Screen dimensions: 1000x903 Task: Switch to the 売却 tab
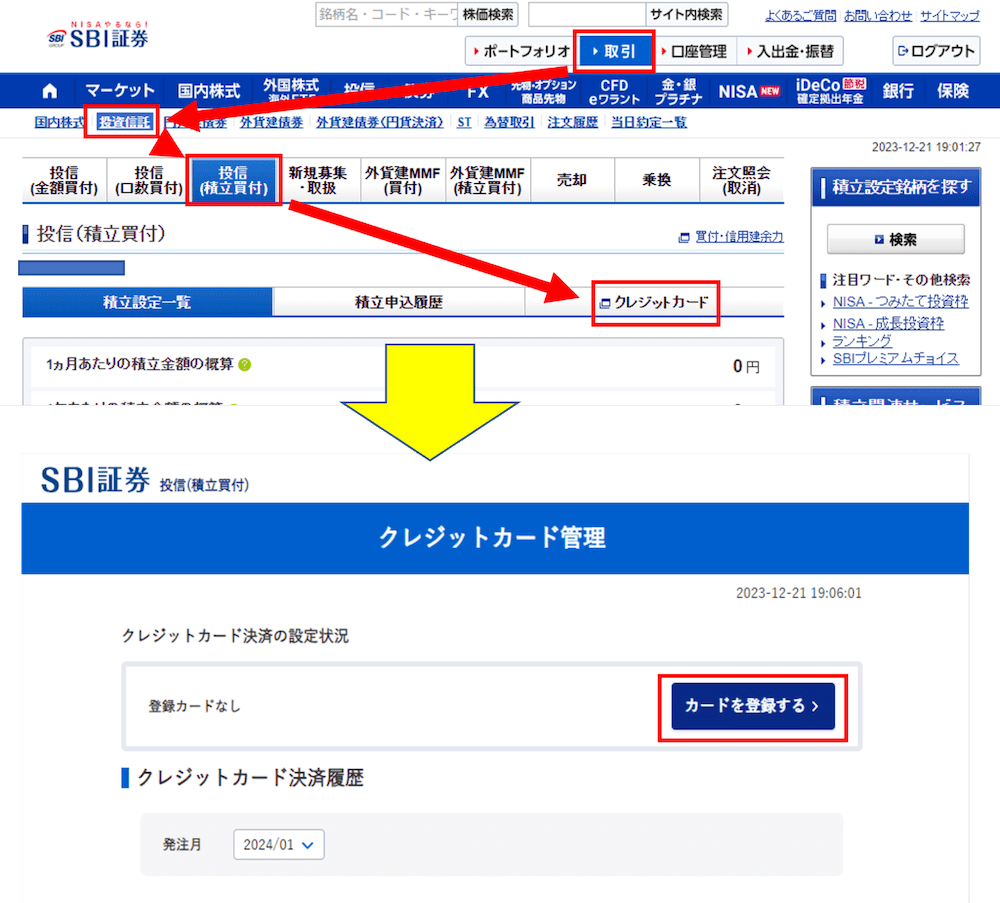[572, 180]
